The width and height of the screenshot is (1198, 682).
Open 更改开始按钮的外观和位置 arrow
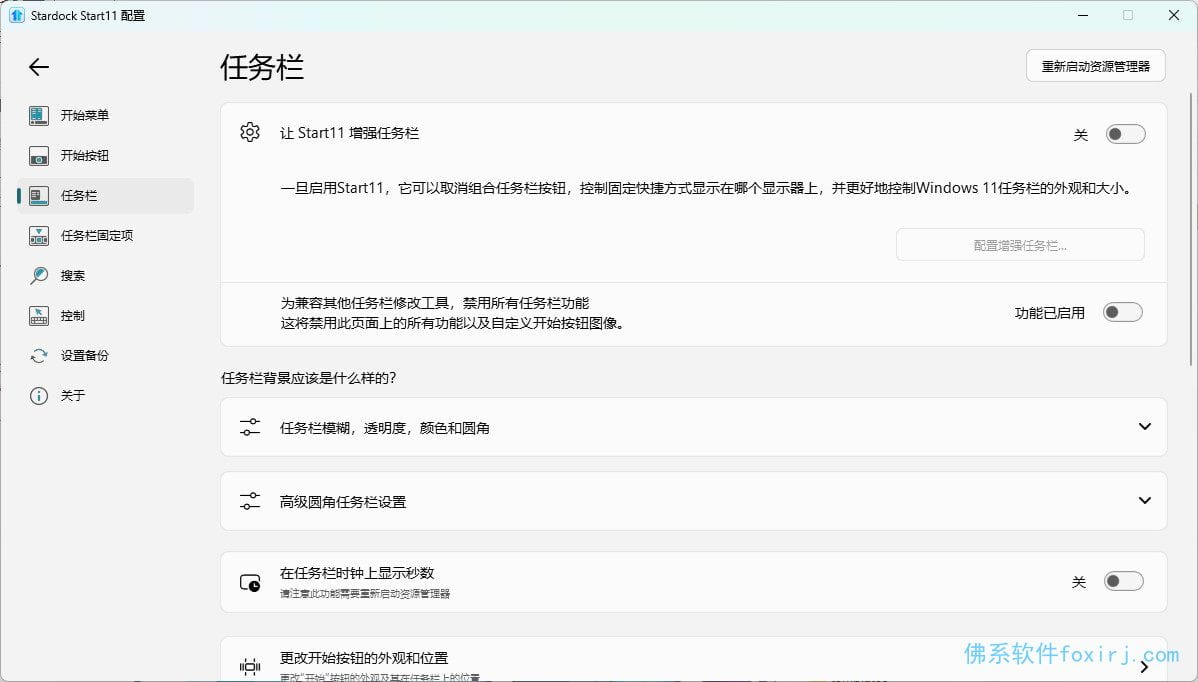(x=1144, y=667)
